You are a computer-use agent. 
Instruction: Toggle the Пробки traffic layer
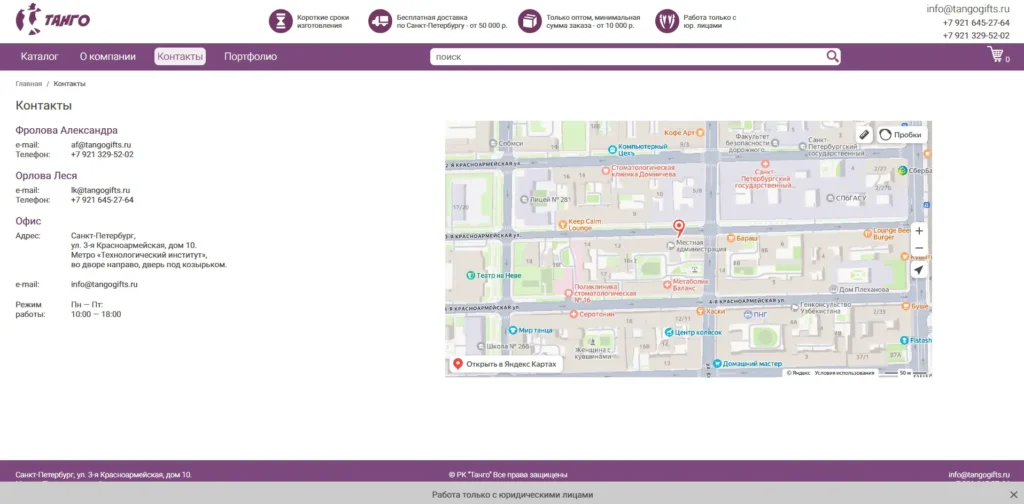point(902,134)
